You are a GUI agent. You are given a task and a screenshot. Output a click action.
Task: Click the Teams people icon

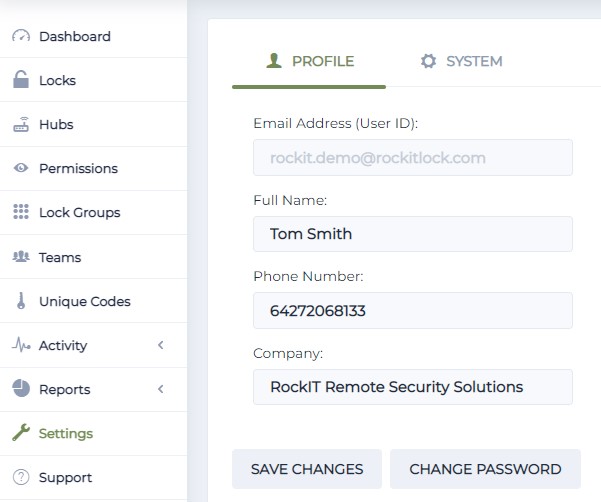tap(21, 256)
